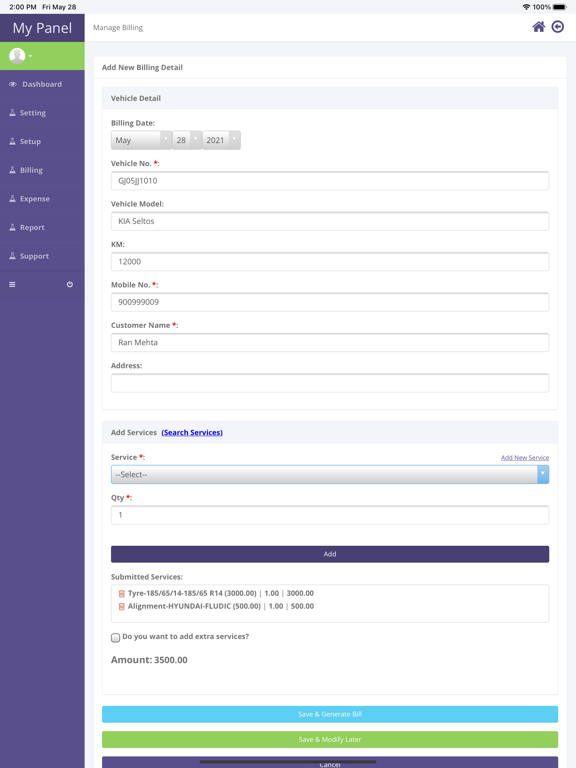Screen dimensions: 576x768
Task: Go to home via house icon
Action: pos(539,27)
